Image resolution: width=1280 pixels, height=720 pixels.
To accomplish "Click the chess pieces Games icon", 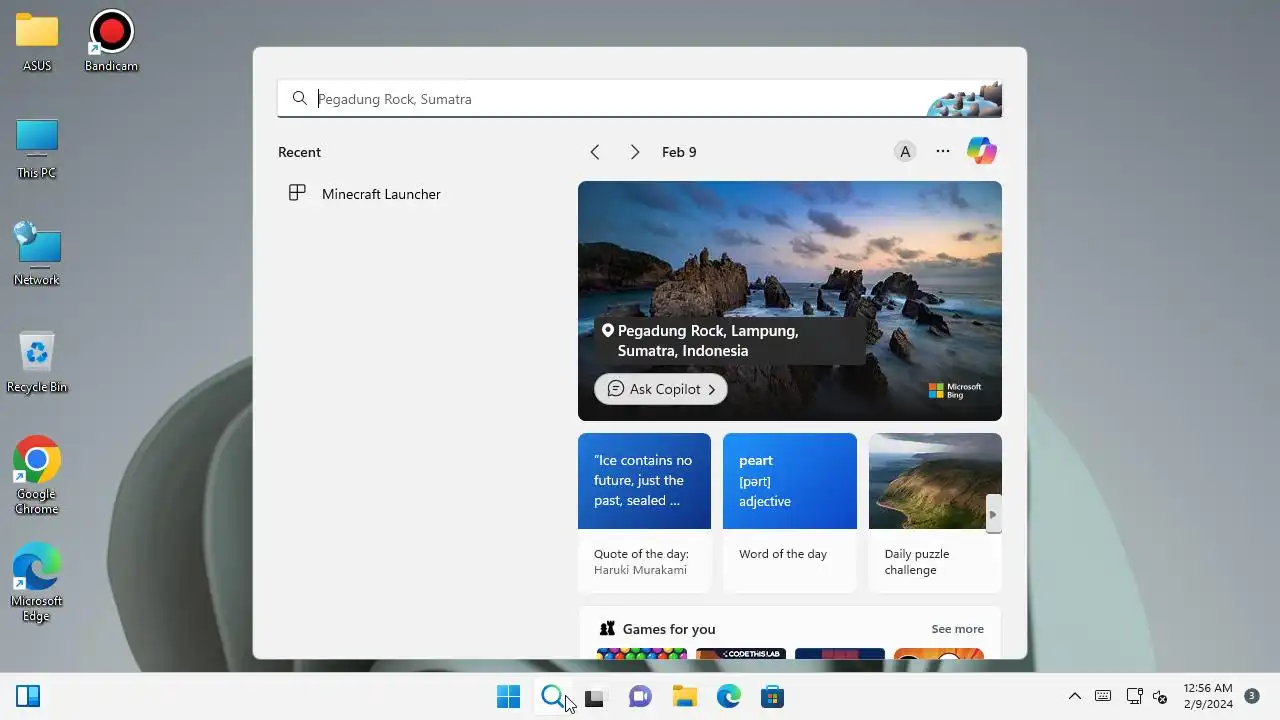I will click(x=607, y=629).
